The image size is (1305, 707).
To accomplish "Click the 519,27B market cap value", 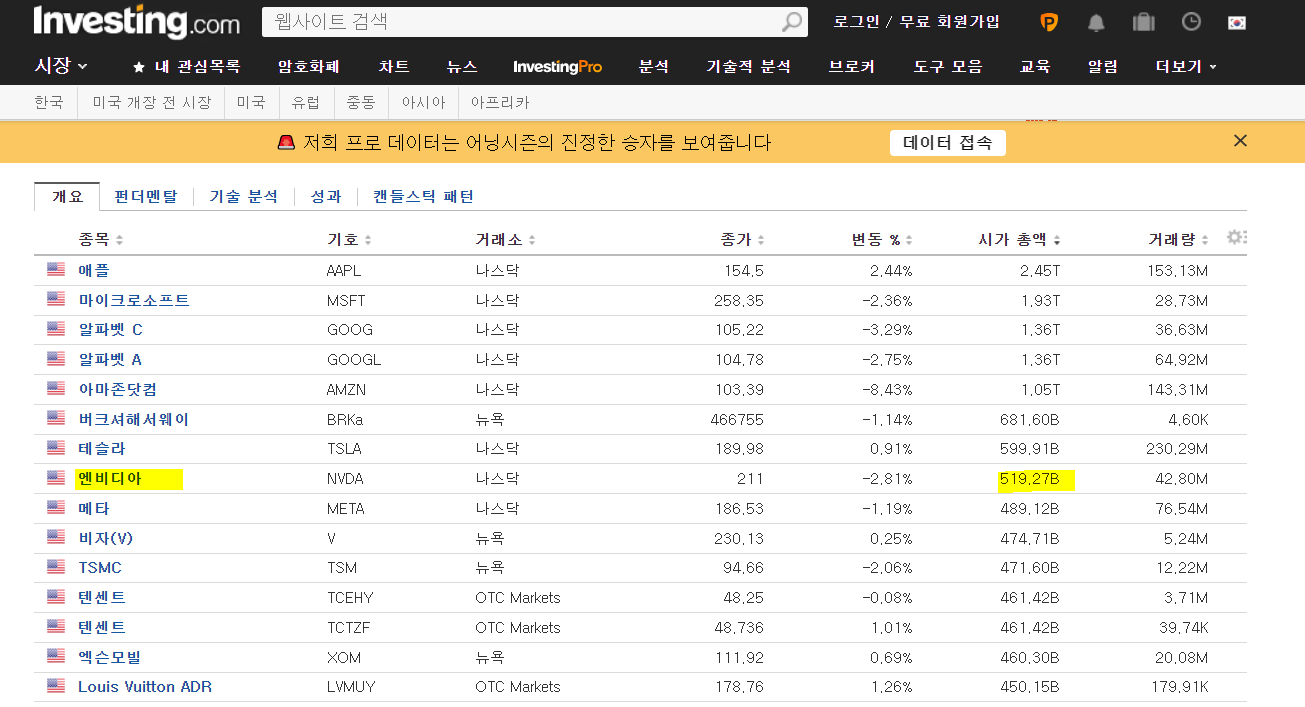I will tap(1029, 479).
